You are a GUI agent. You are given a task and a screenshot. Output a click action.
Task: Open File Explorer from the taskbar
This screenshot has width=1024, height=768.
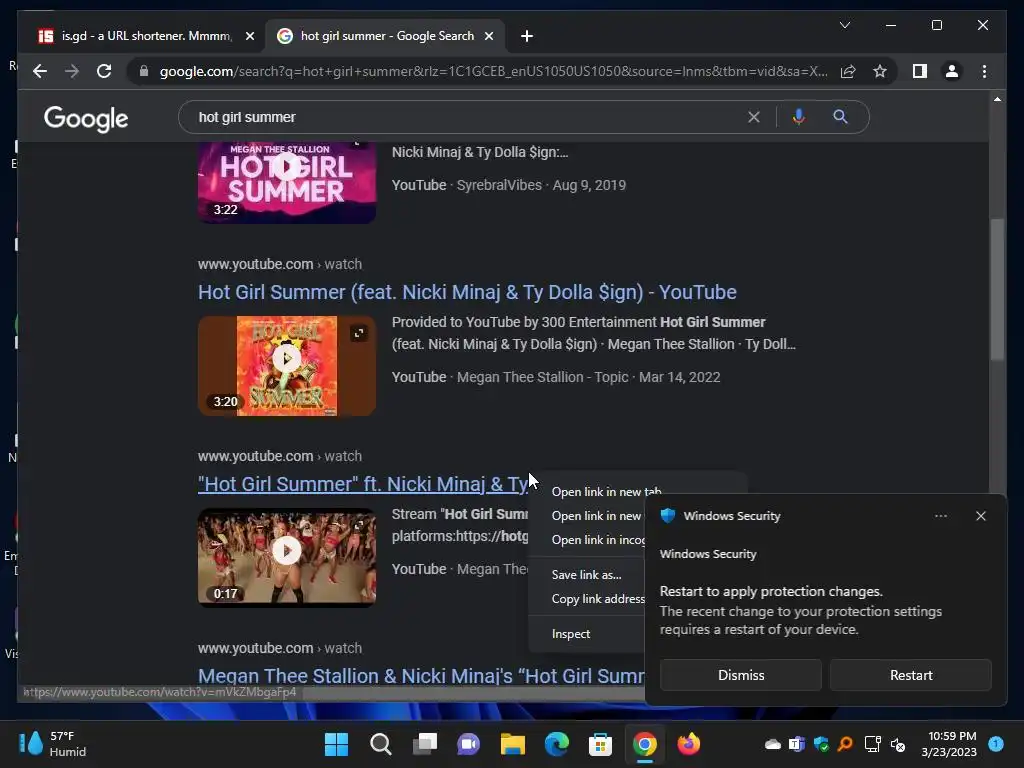click(x=513, y=744)
